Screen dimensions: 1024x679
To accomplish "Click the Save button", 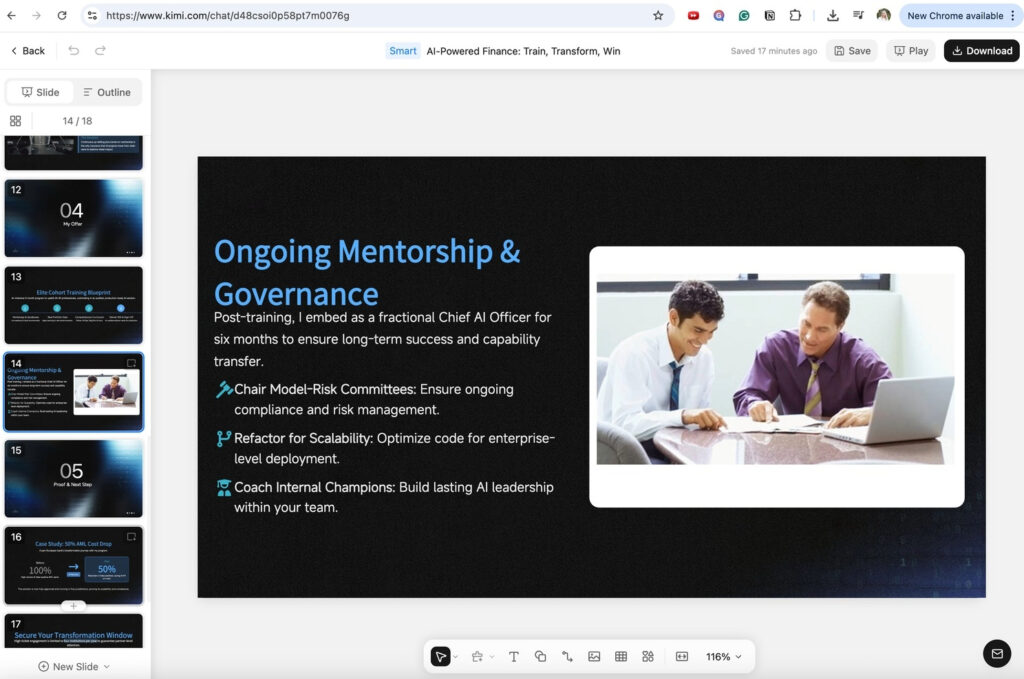I will [852, 50].
